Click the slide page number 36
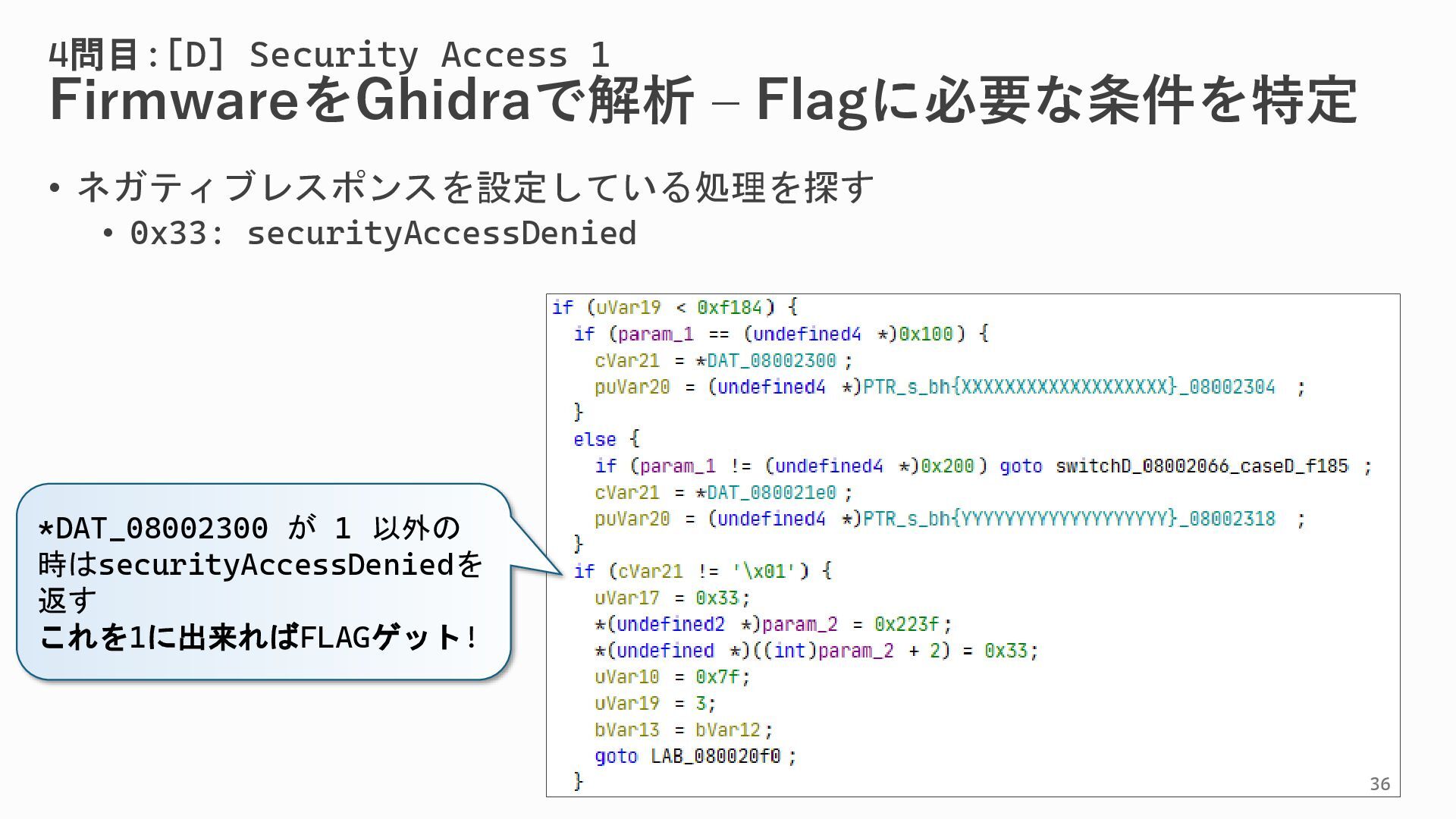 click(x=1379, y=784)
